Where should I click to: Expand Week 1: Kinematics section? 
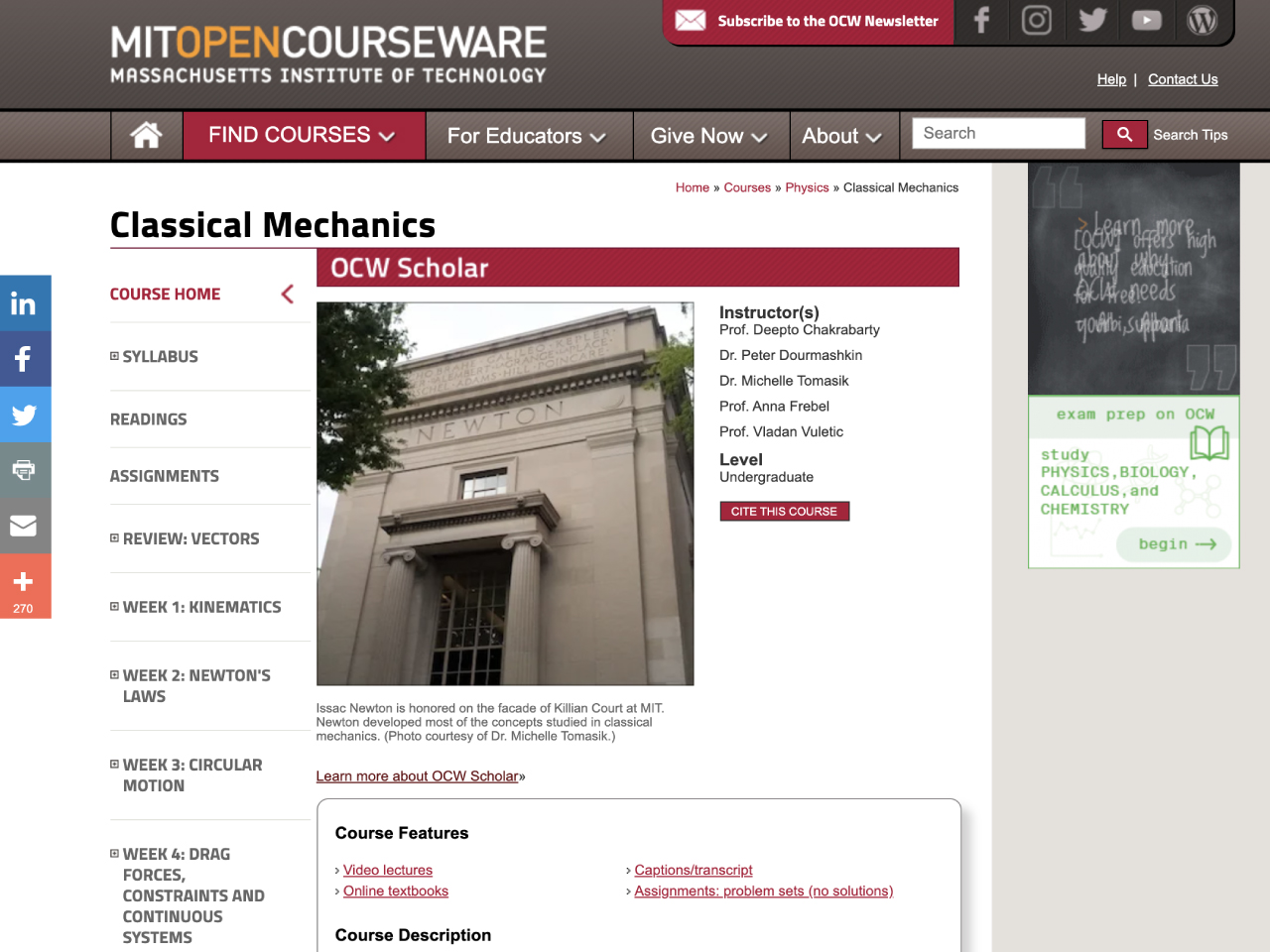tap(114, 607)
